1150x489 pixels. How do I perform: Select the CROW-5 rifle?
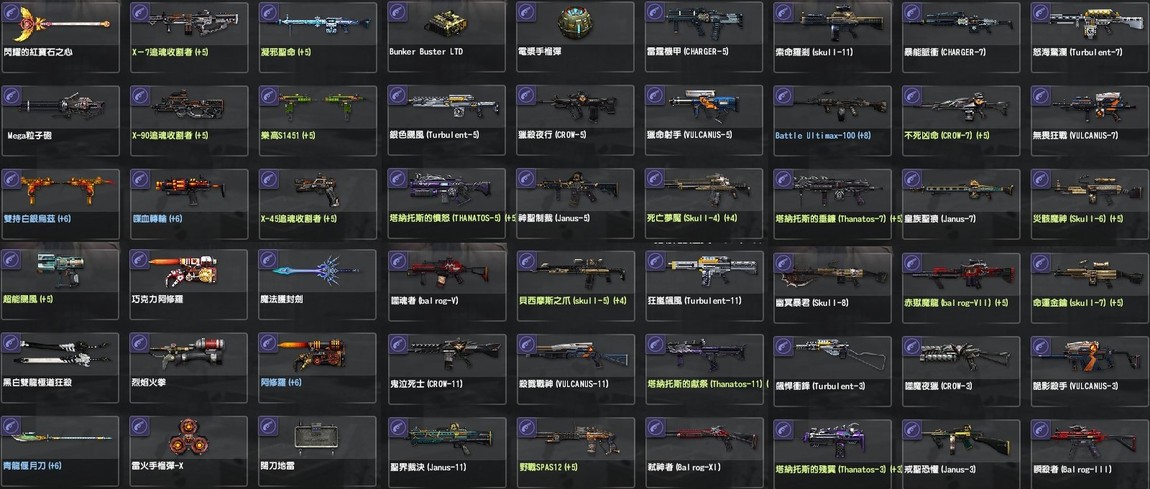pyautogui.click(x=575, y=120)
